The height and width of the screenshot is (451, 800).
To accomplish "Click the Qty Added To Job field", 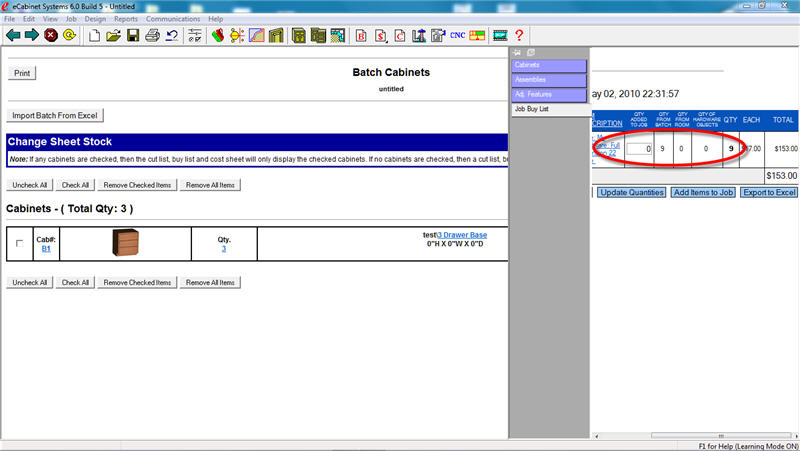I will (639, 149).
